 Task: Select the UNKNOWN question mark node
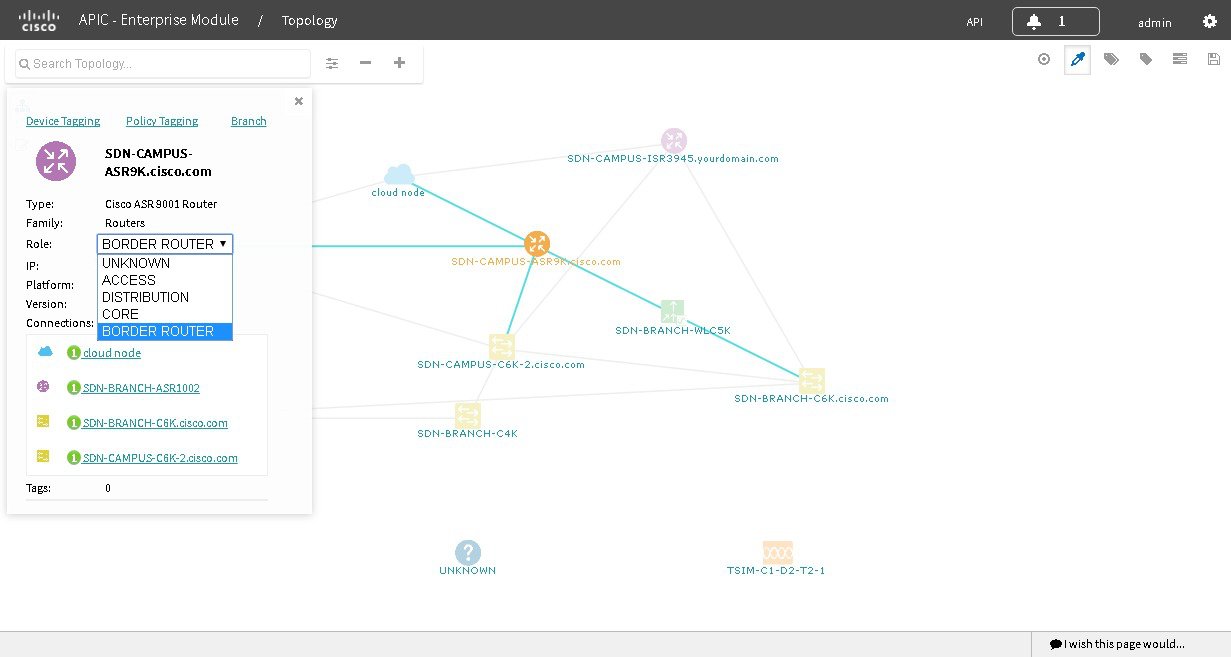[x=467, y=552]
